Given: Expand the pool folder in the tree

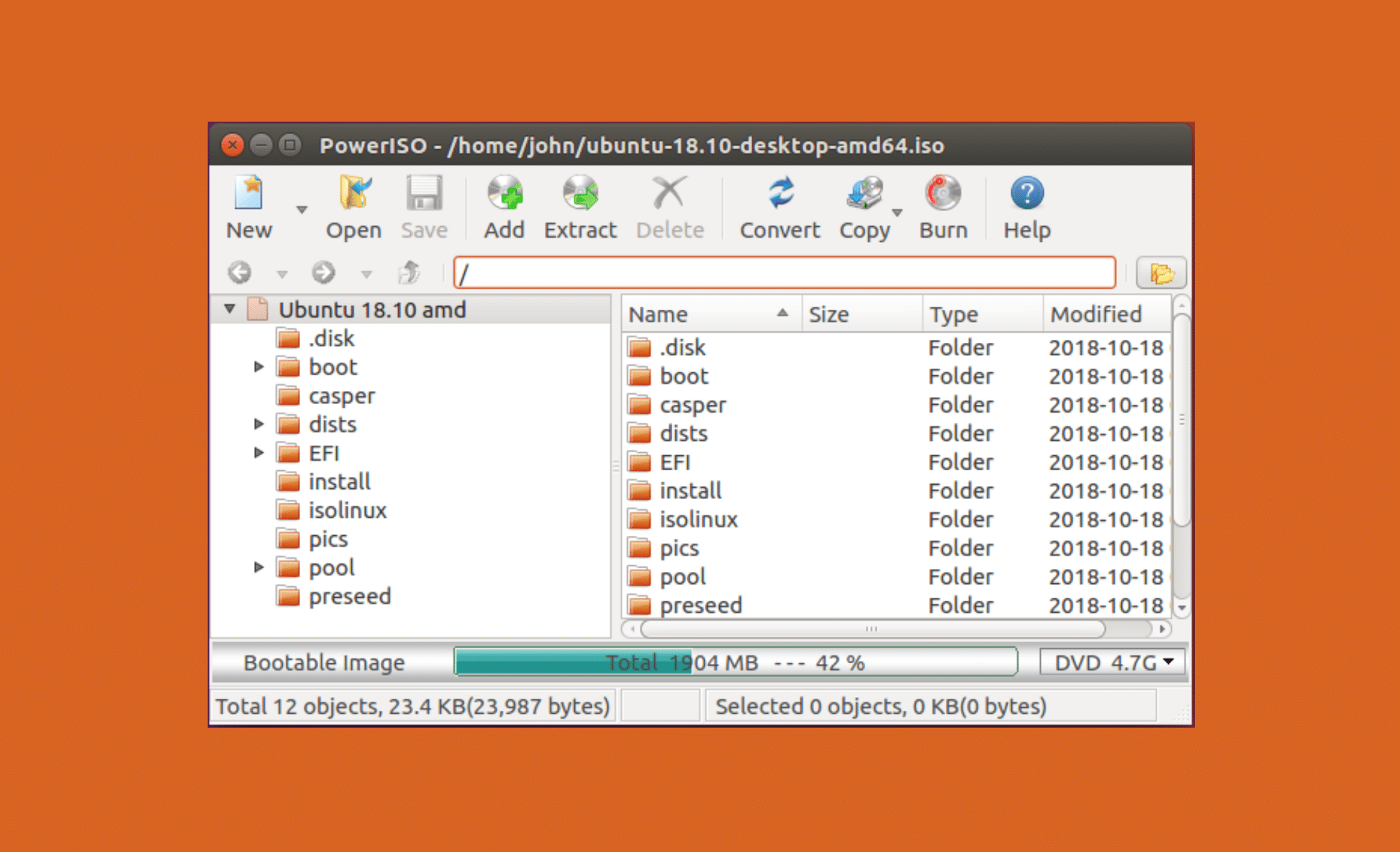Looking at the screenshot, I should [x=259, y=568].
